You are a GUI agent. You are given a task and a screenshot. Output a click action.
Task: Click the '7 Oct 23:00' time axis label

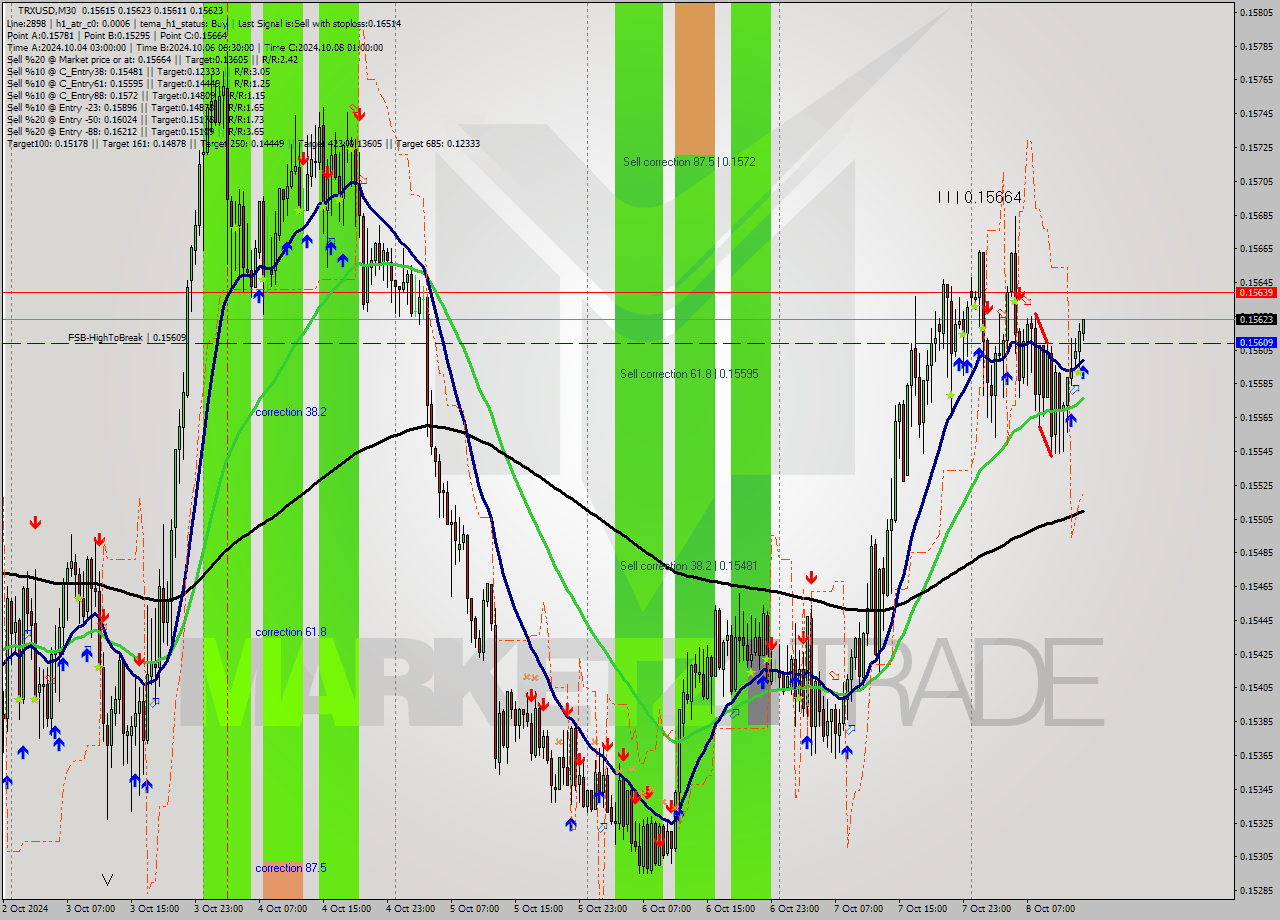tap(986, 909)
